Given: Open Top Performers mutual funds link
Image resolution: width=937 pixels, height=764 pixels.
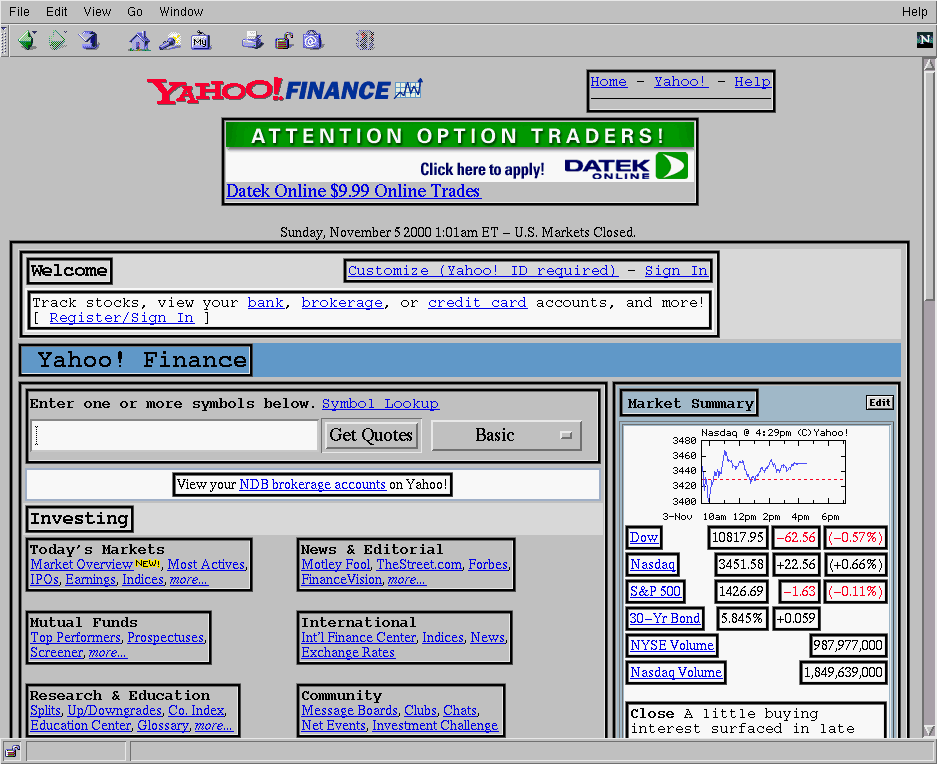Looking at the screenshot, I should 76,637.
